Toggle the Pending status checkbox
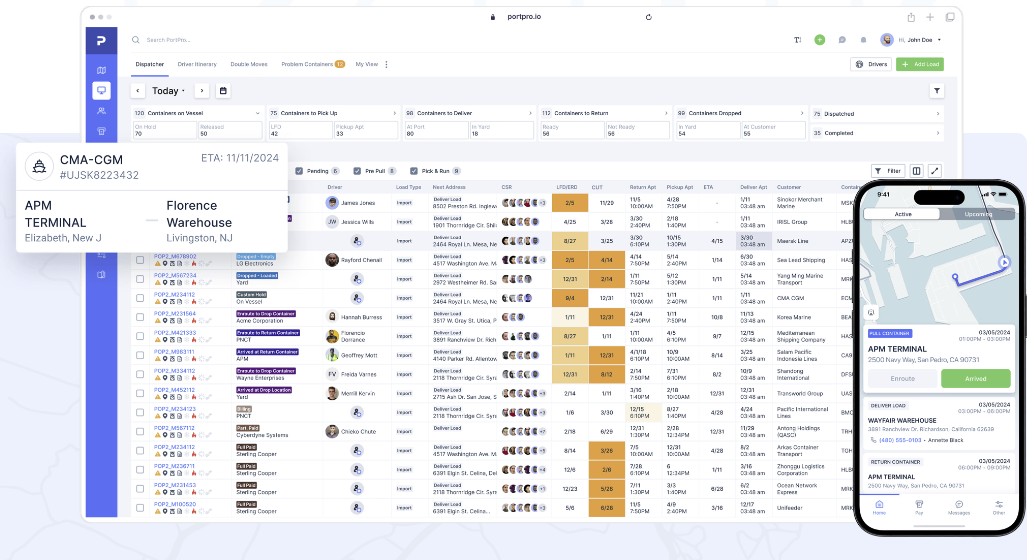This screenshot has height=560, width=1035. [299, 171]
